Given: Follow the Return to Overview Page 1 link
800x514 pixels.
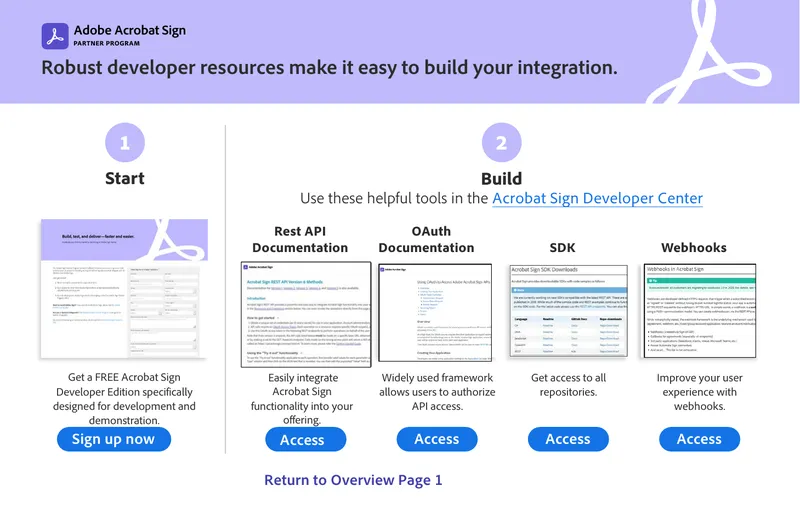Looking at the screenshot, I should pos(353,480).
